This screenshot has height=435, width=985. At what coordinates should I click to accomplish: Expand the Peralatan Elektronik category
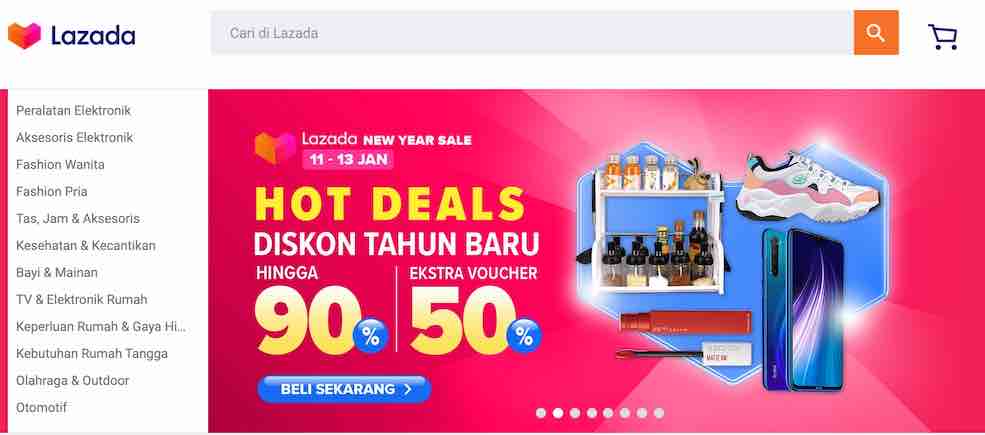click(73, 111)
